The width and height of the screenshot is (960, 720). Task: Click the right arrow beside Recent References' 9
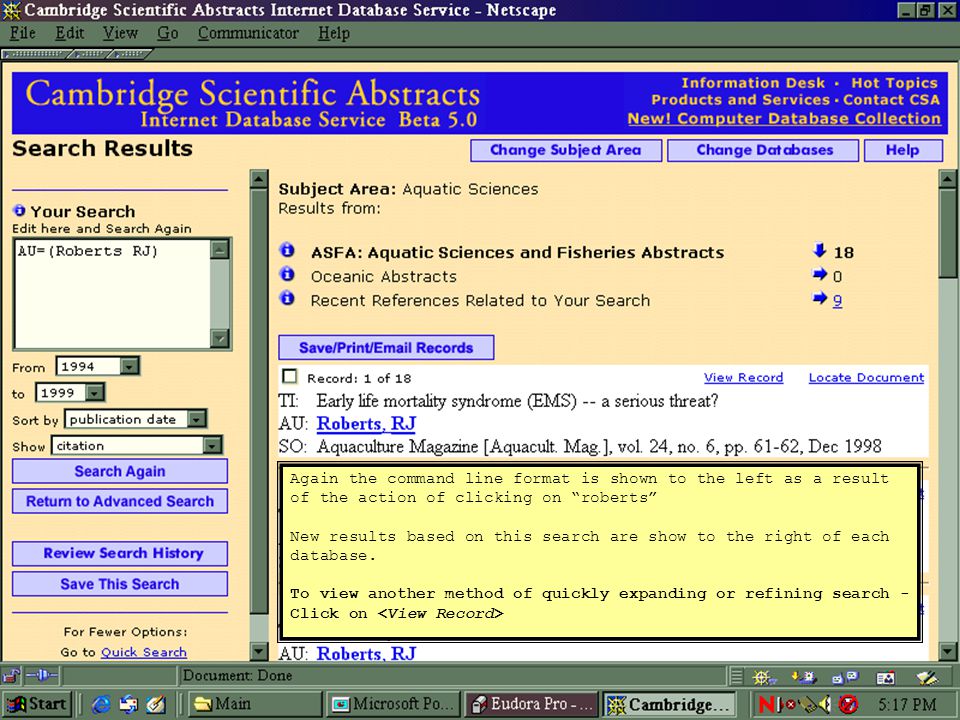pyautogui.click(x=820, y=298)
